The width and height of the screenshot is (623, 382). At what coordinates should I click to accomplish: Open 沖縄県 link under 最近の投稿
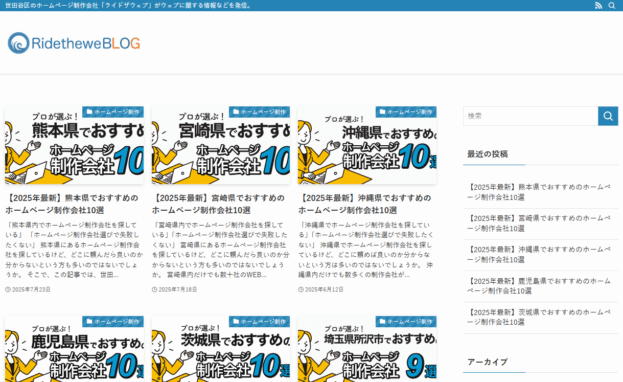pos(539,254)
